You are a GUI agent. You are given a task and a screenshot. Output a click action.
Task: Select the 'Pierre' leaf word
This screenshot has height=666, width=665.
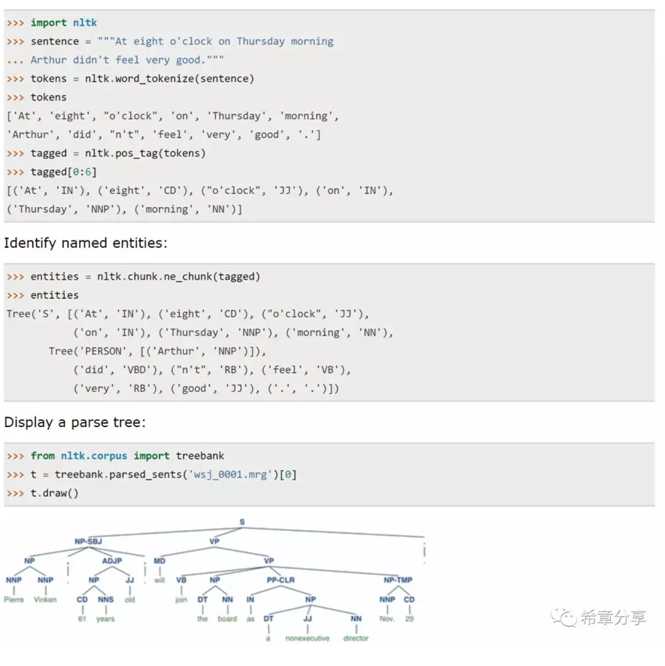coord(14,599)
